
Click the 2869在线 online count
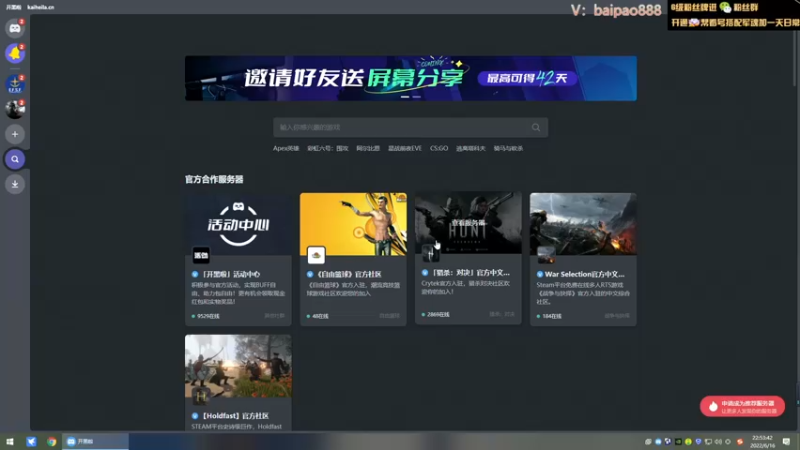436,315
